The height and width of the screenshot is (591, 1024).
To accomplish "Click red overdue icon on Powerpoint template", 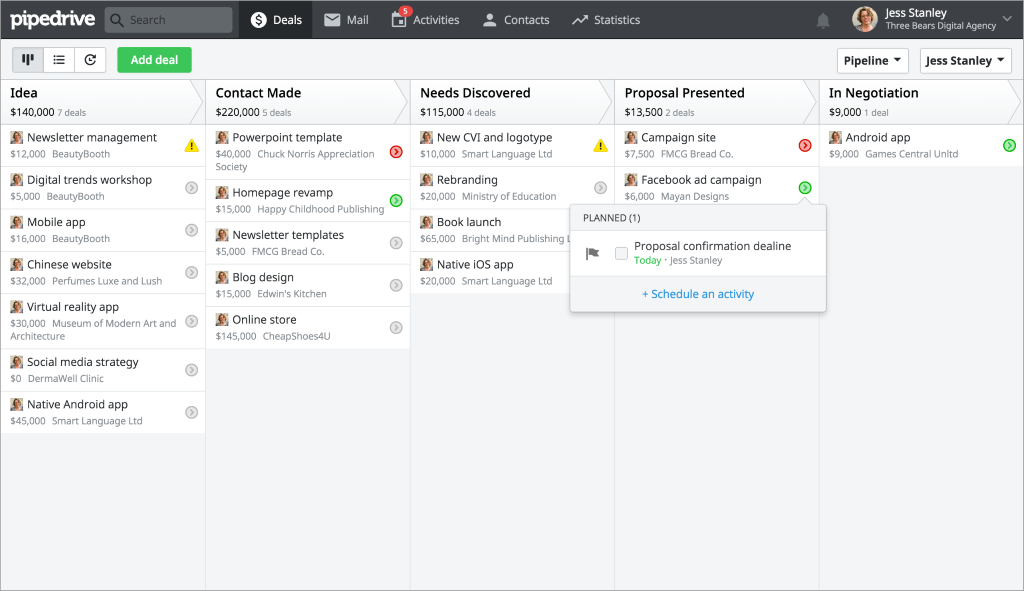I will (x=396, y=152).
